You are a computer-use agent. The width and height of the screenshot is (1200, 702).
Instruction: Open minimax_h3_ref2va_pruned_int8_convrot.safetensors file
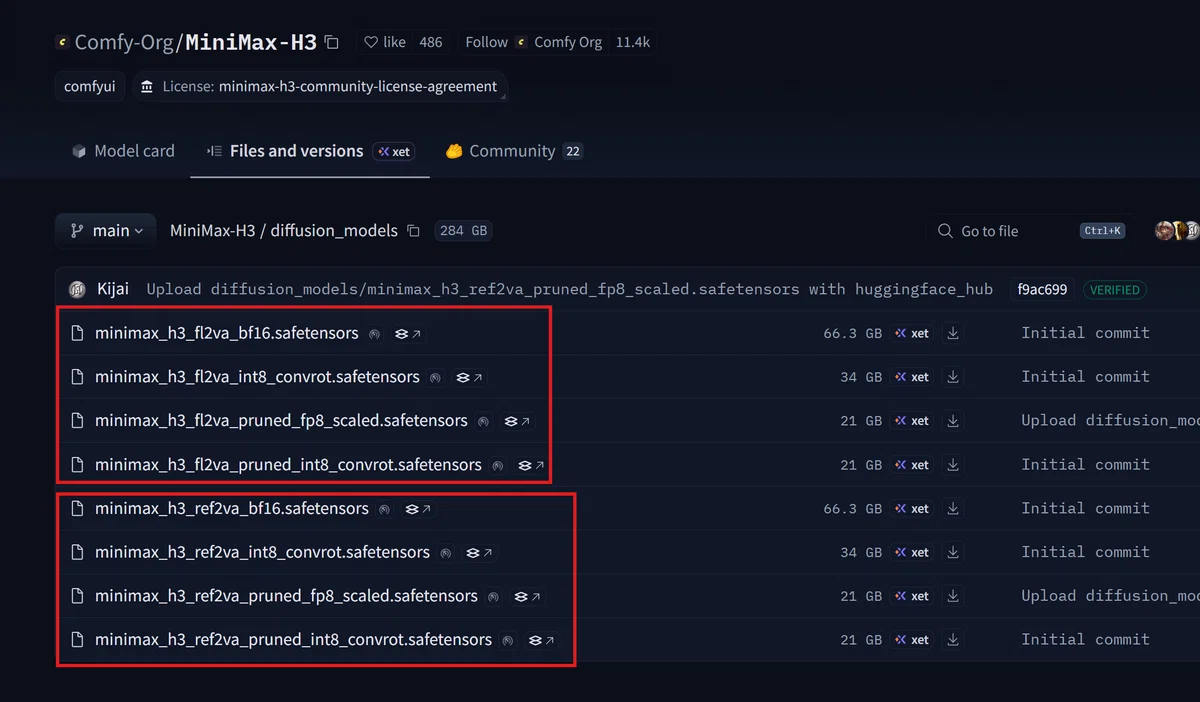point(293,640)
